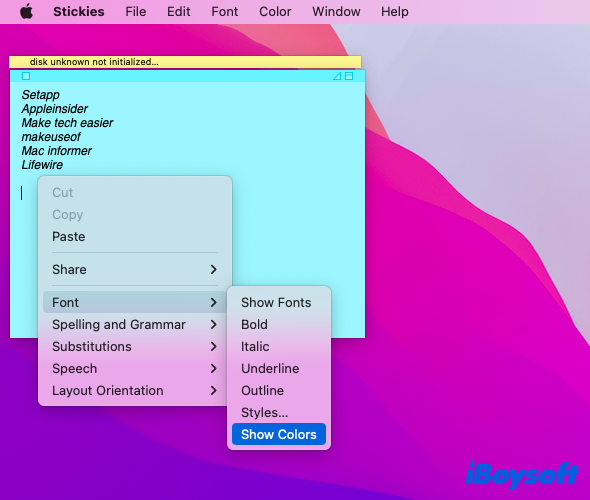Apply Italic from the Font submenu
The width and height of the screenshot is (590, 500).
point(279,347)
